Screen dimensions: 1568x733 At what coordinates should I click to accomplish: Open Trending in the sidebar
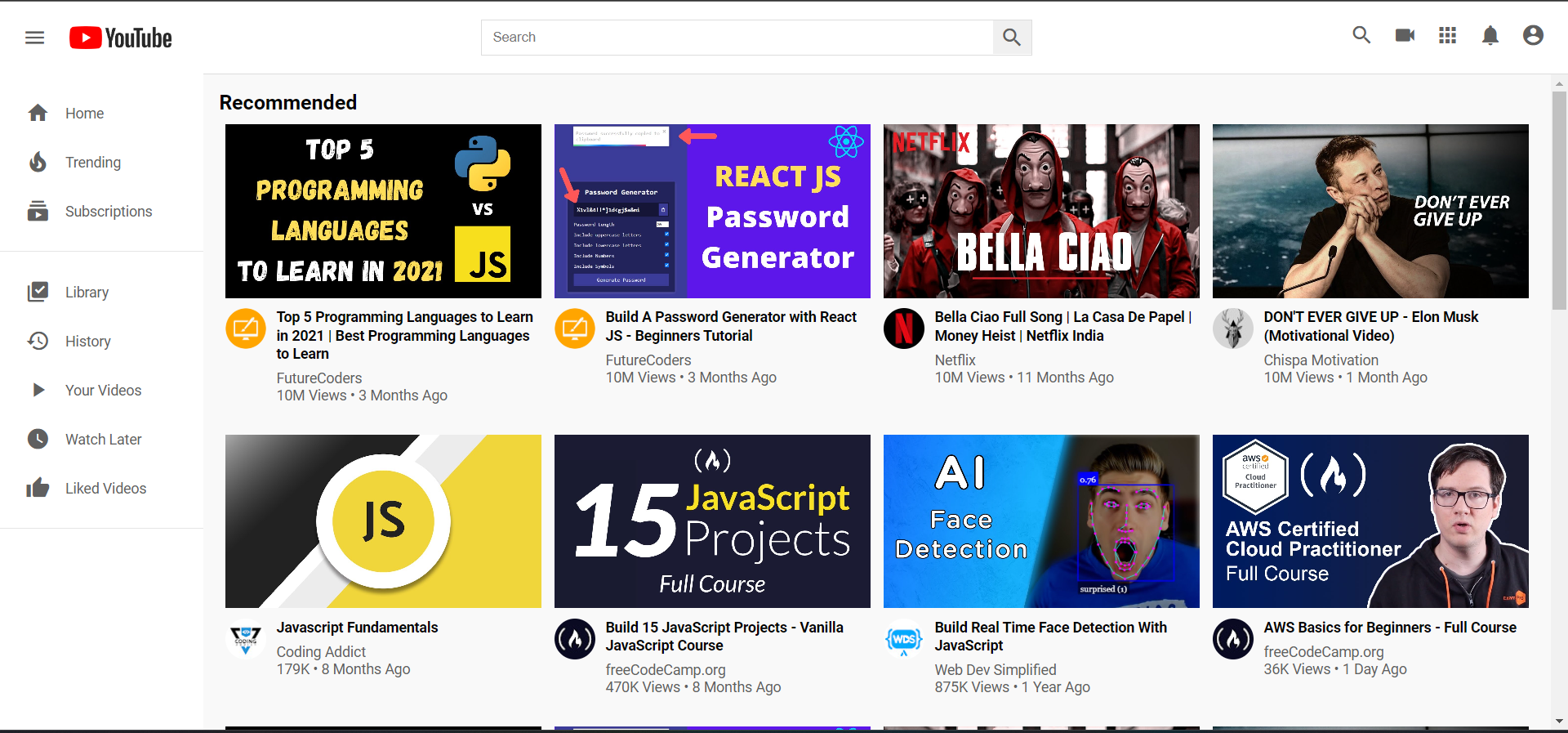pos(101,162)
